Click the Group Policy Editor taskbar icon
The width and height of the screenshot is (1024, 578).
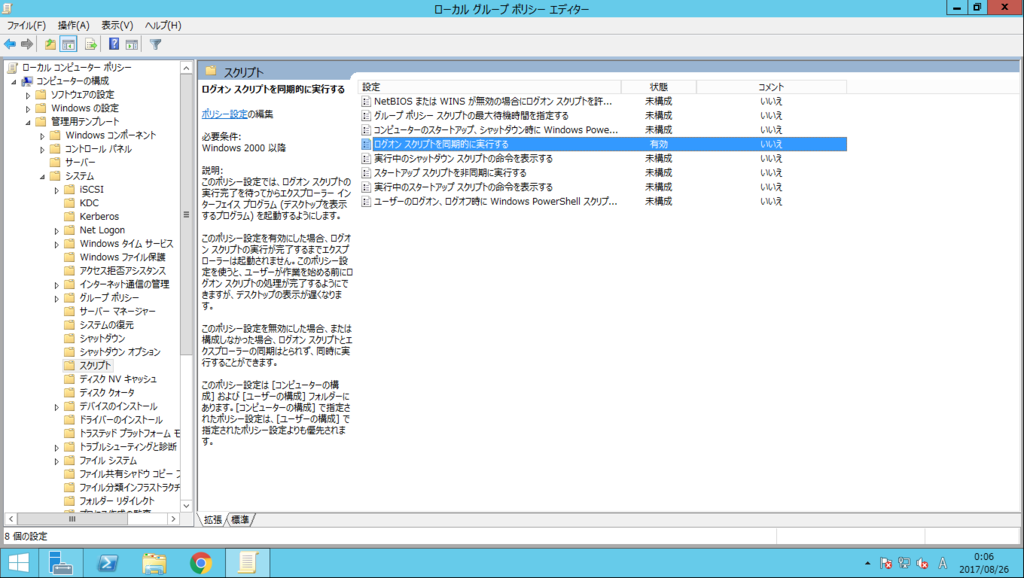click(x=248, y=563)
